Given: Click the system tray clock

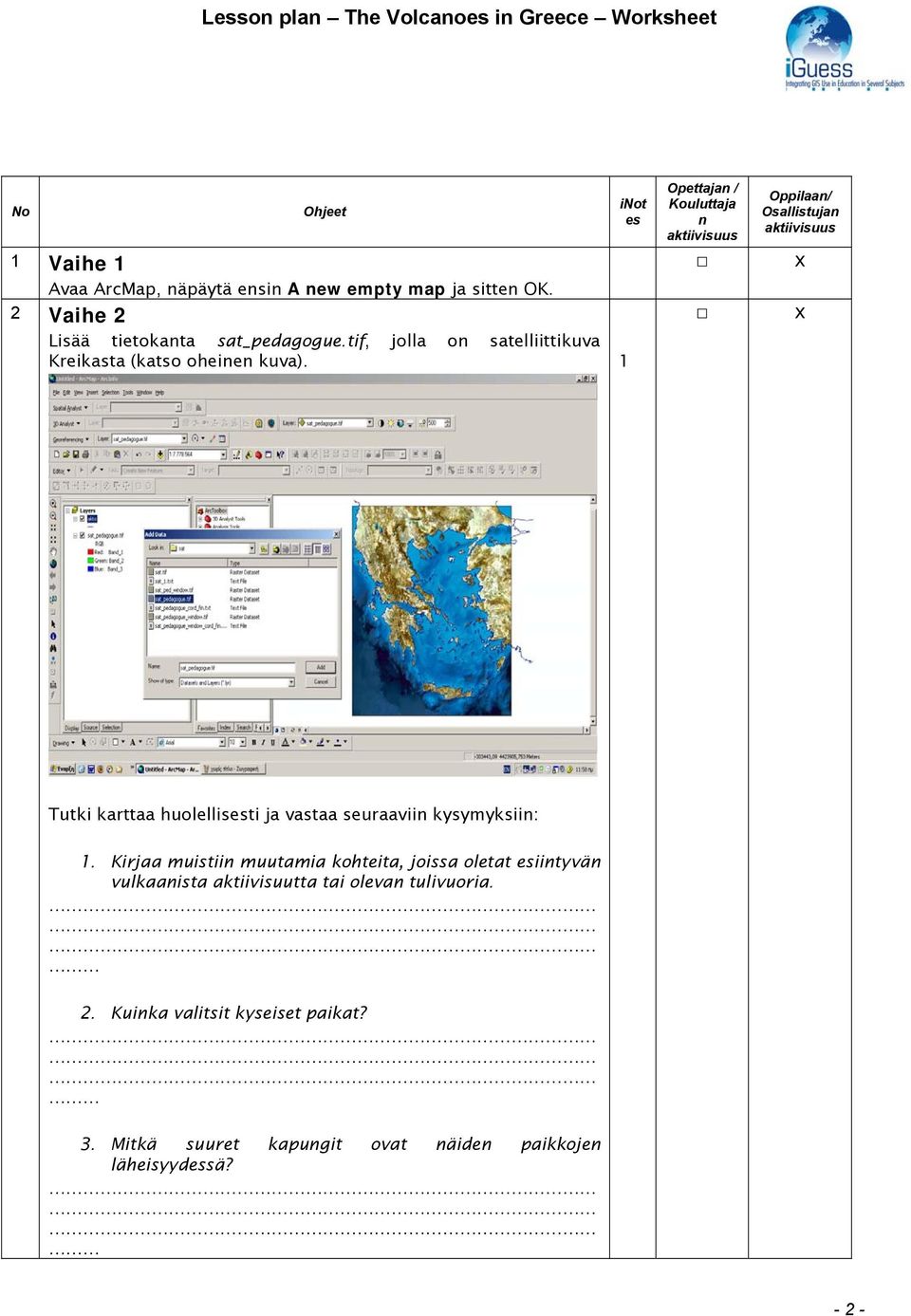Looking at the screenshot, I should coord(585,769).
